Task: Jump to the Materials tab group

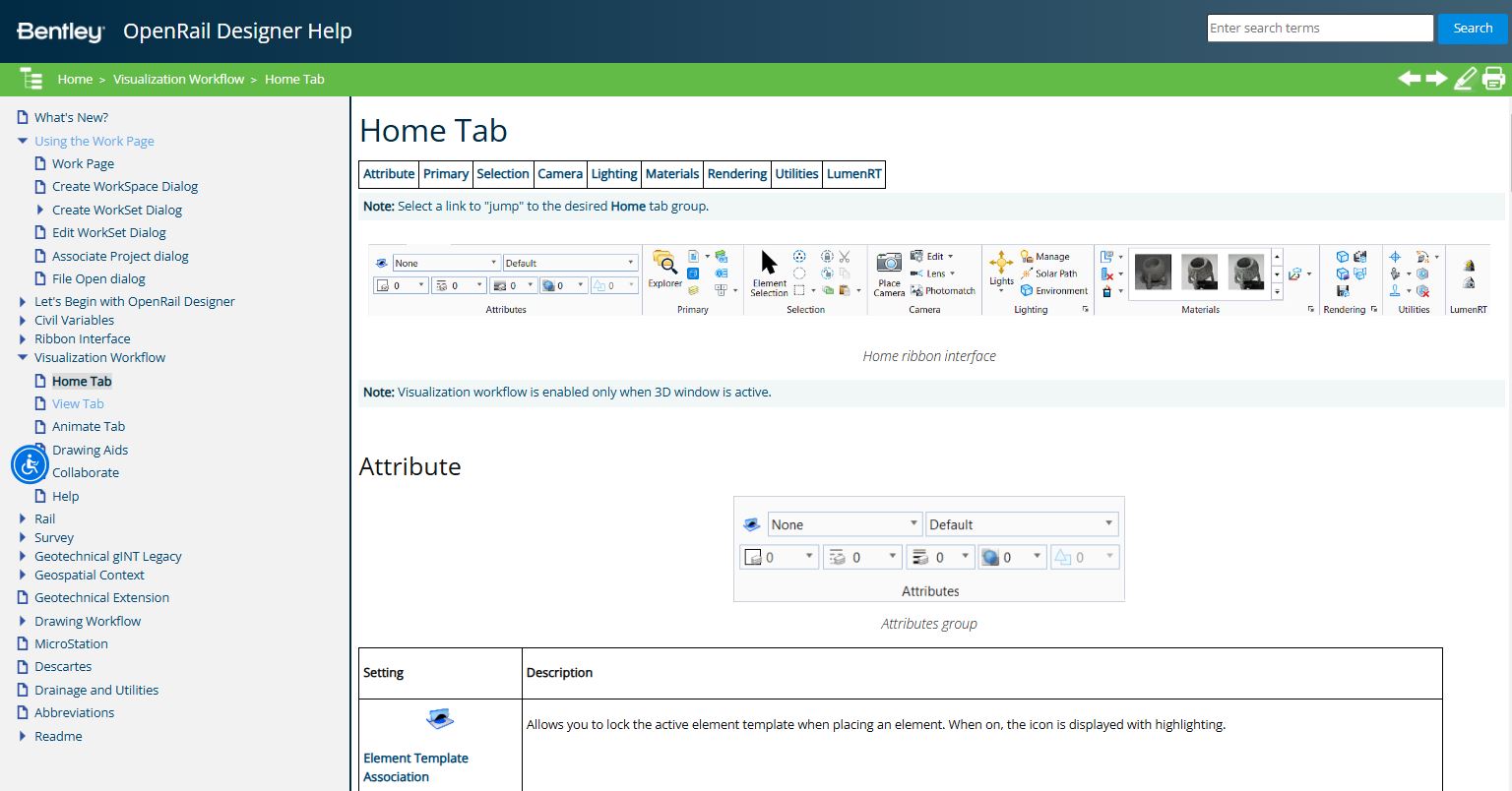Action: click(x=672, y=174)
